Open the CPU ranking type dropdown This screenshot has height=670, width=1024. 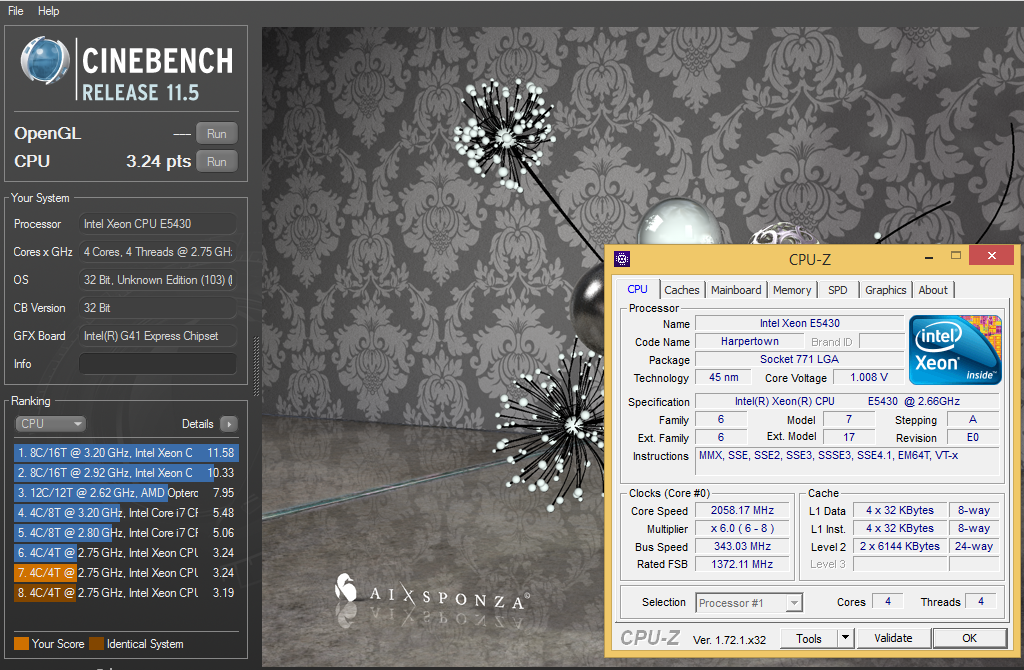pos(50,424)
